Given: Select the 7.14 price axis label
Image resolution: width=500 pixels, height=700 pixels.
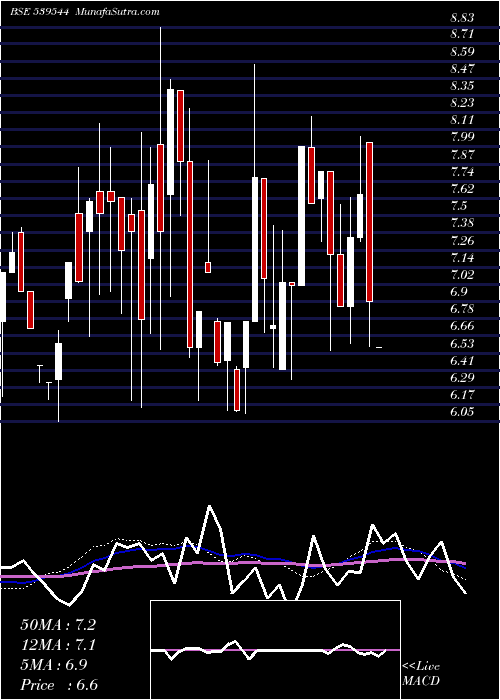Looking at the screenshot, I should point(462,258).
